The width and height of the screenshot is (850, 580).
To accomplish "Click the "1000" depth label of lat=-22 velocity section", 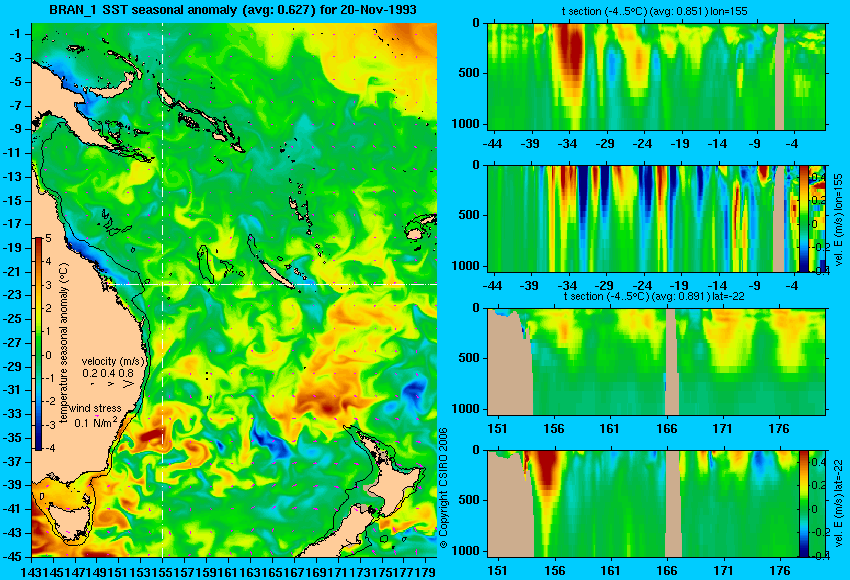I will pyautogui.click(x=466, y=551).
